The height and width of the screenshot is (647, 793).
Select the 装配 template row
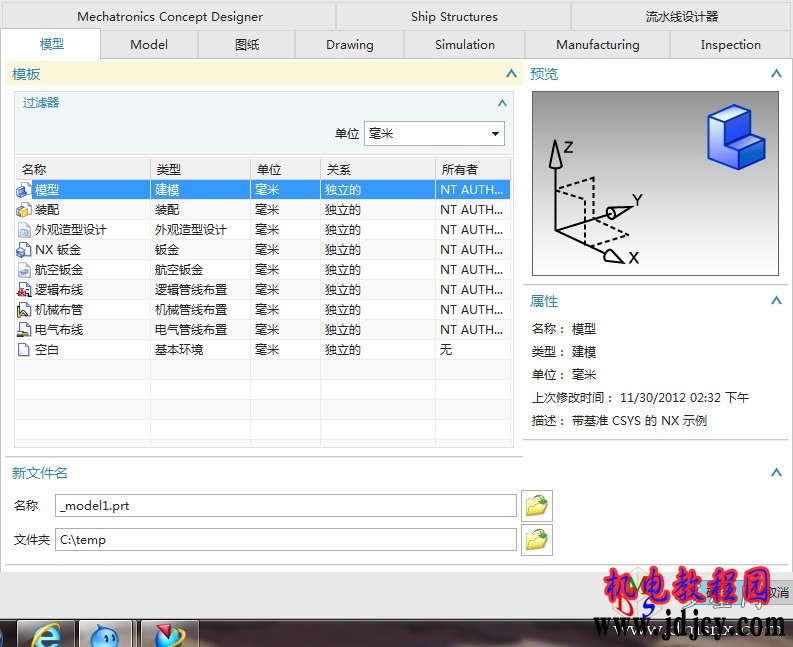[x=262, y=210]
